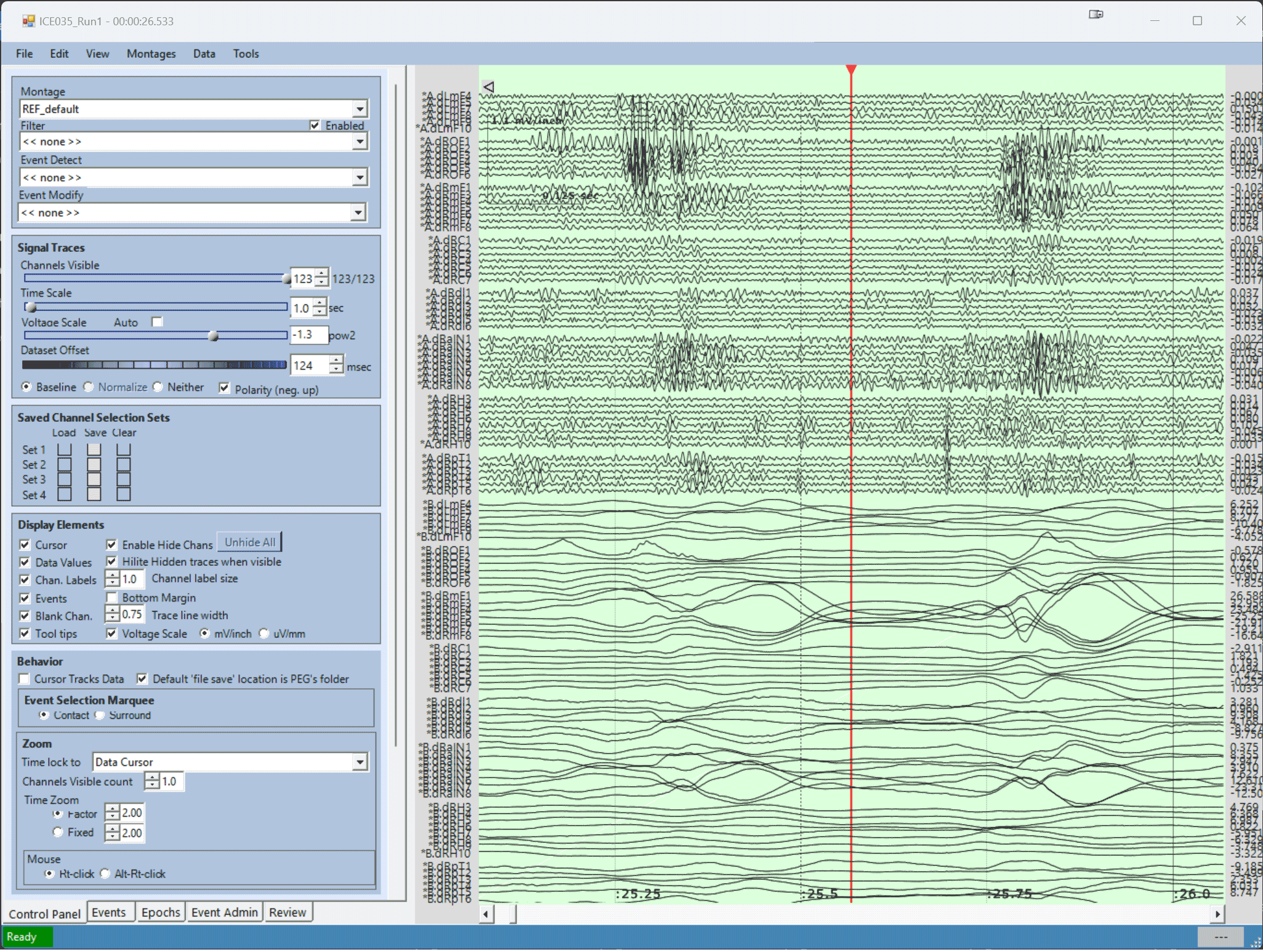Click the Time Scale spinner up arrow
Viewport: 1263px width, 952px height.
pos(320,304)
